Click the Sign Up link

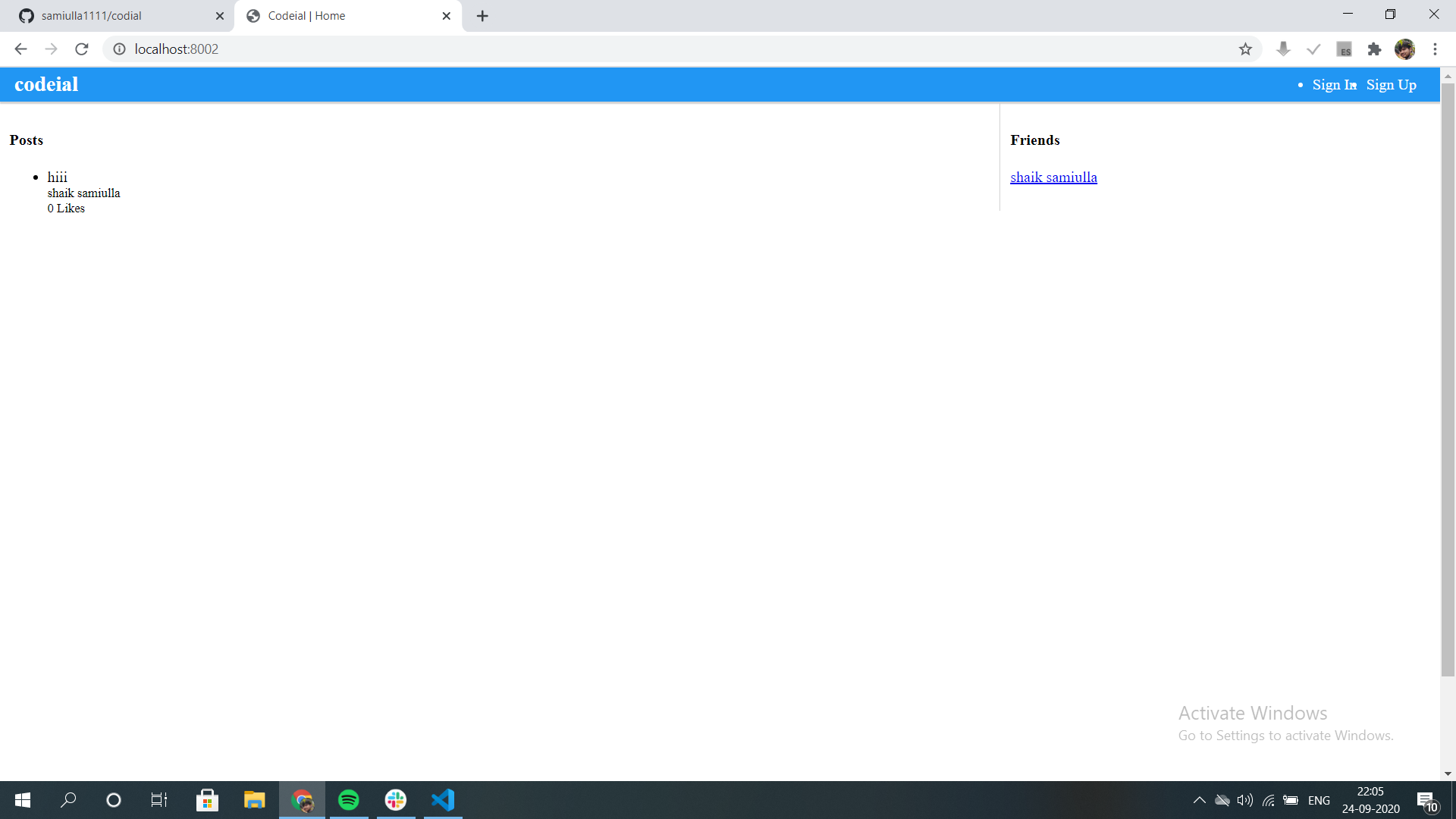pos(1391,85)
